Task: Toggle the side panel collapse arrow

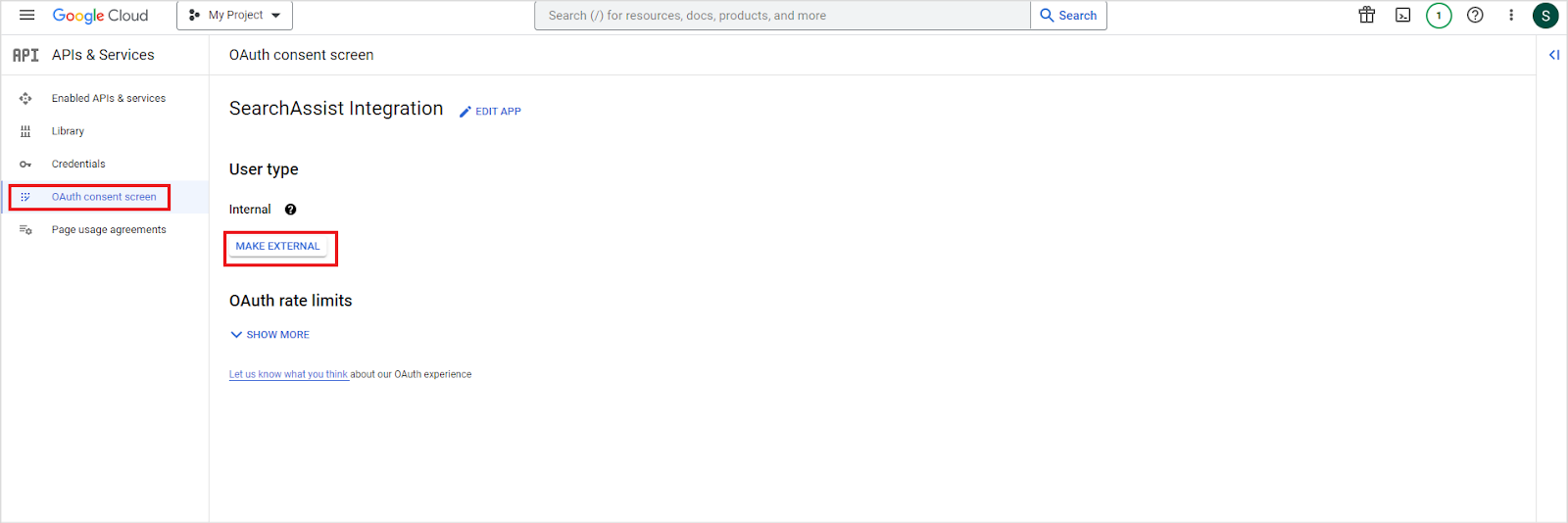Action: (1553, 55)
